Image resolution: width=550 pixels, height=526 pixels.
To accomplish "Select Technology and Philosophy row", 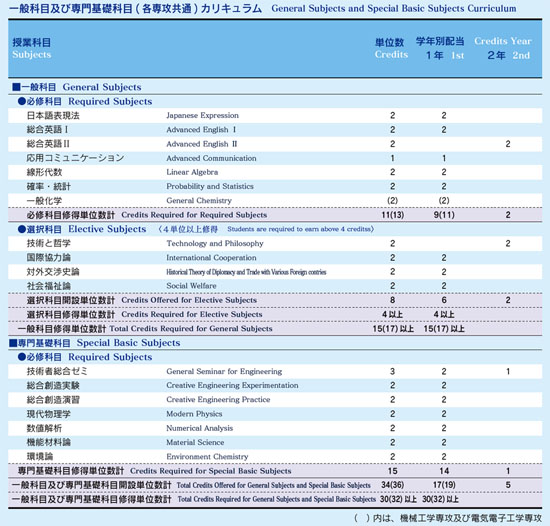I will pos(275,243).
